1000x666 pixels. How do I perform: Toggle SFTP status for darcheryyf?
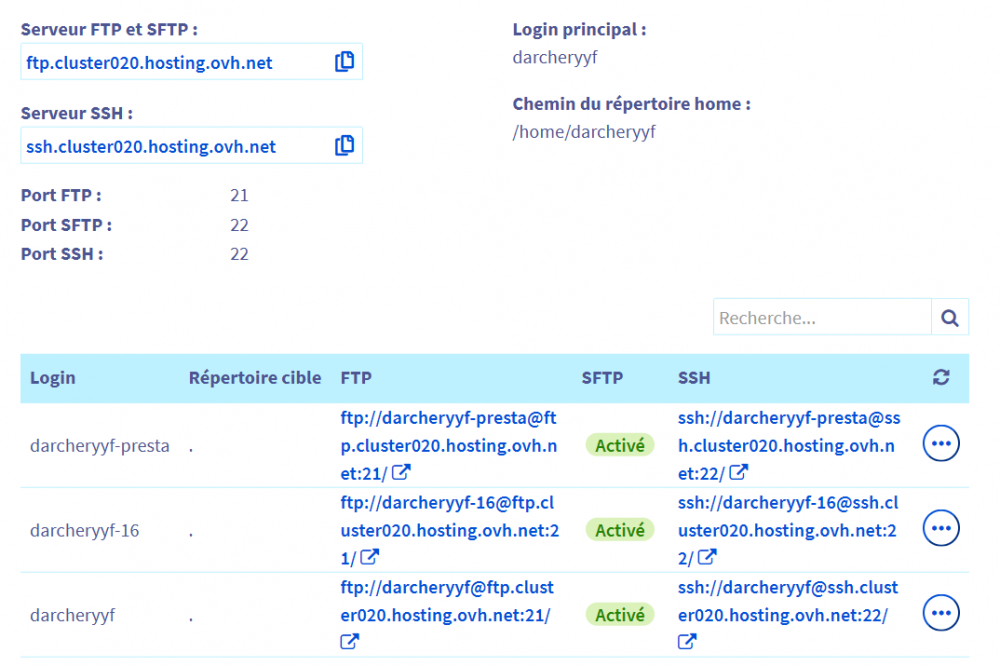tap(619, 615)
